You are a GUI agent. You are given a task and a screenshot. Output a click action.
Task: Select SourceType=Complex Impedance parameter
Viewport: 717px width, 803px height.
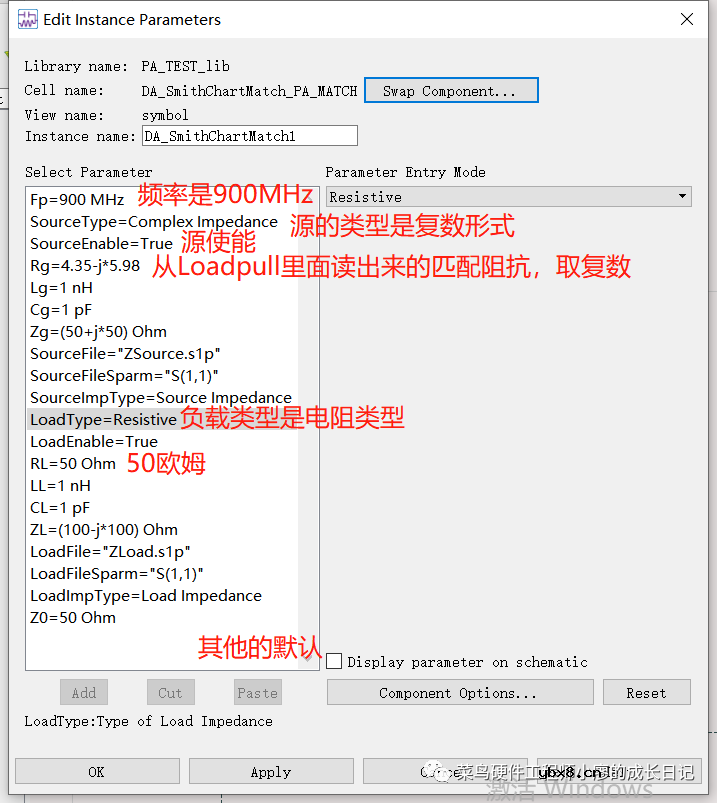click(154, 222)
